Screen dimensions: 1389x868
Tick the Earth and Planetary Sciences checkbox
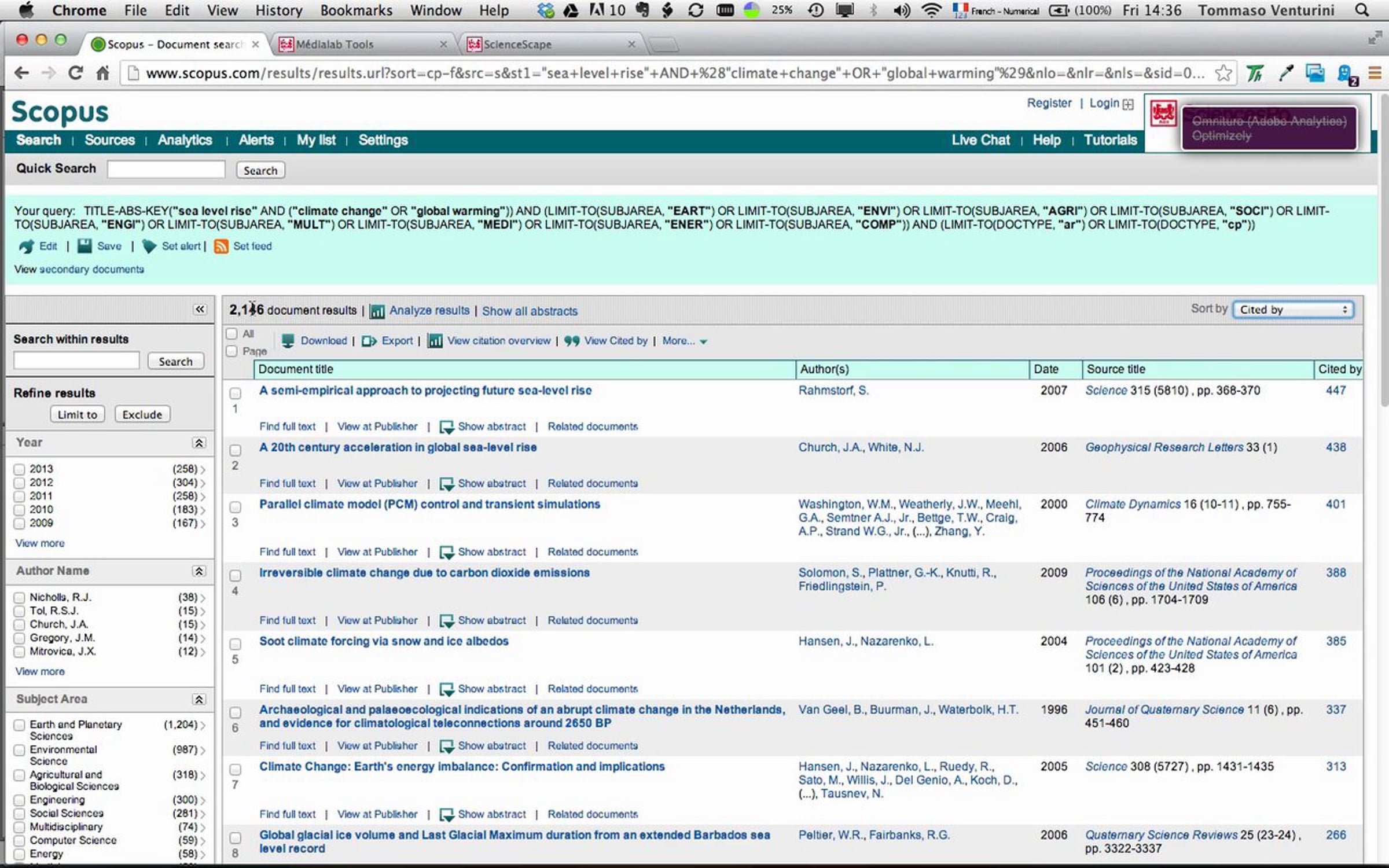[19, 725]
